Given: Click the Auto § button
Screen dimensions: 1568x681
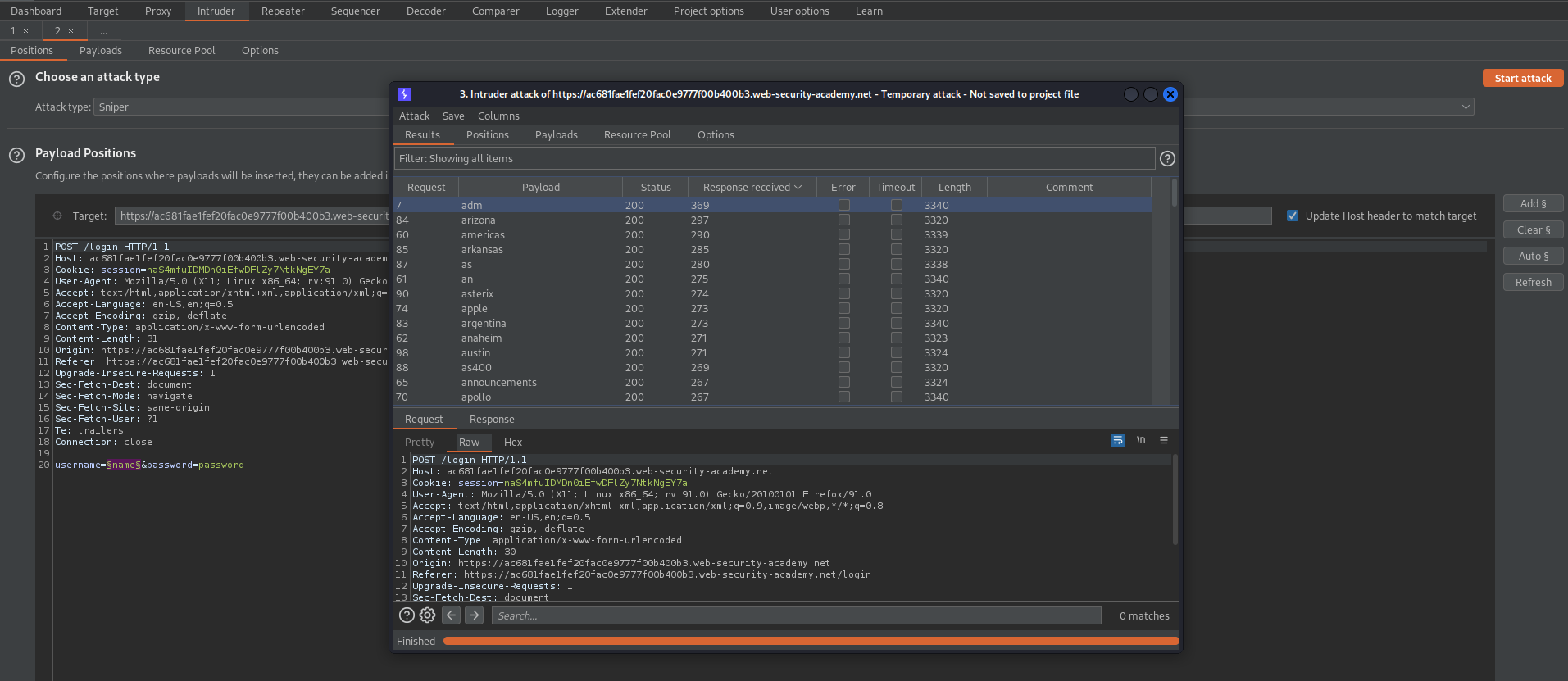Looking at the screenshot, I should [1533, 256].
